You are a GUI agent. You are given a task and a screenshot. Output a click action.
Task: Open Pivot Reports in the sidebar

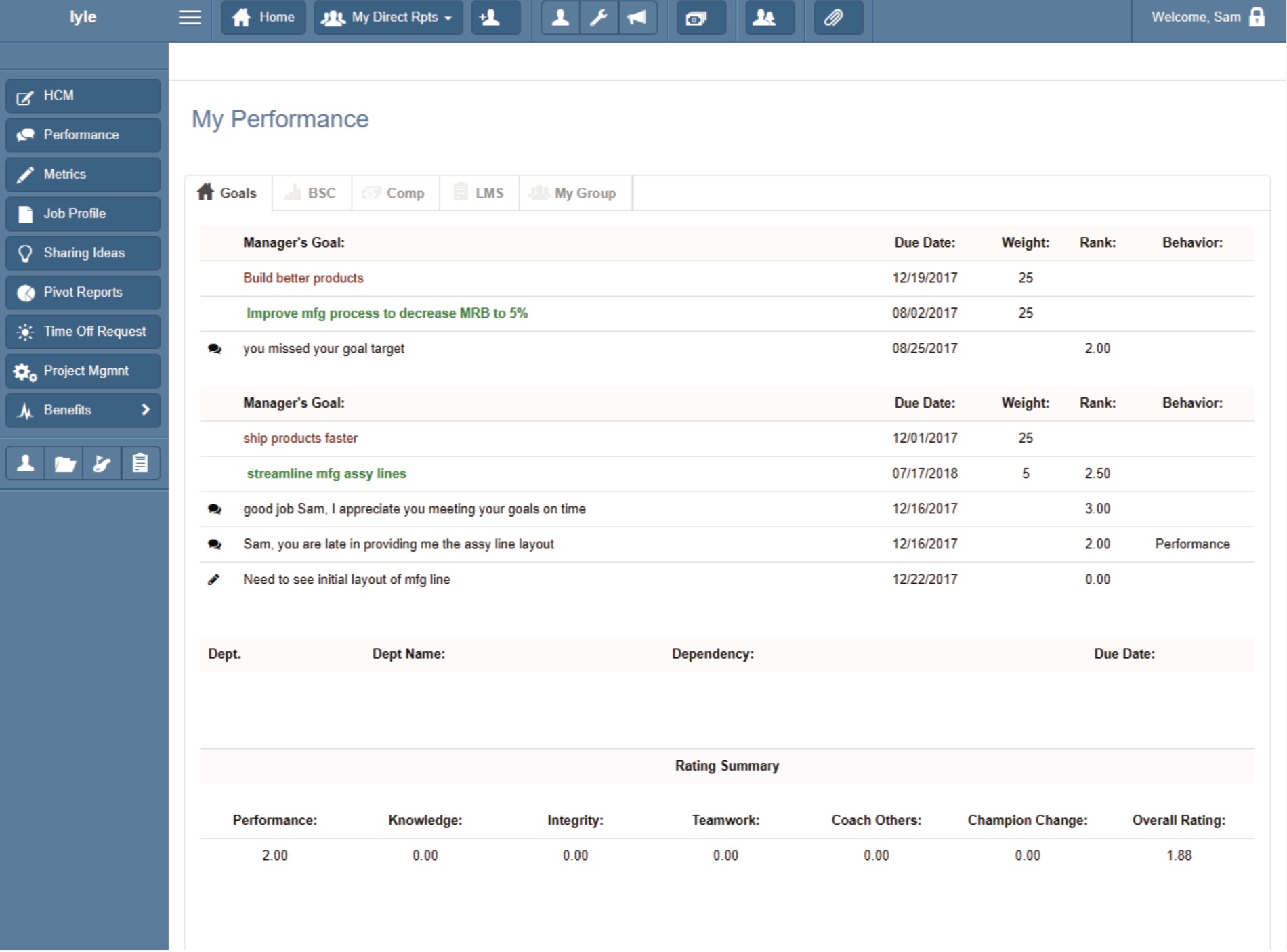[83, 293]
